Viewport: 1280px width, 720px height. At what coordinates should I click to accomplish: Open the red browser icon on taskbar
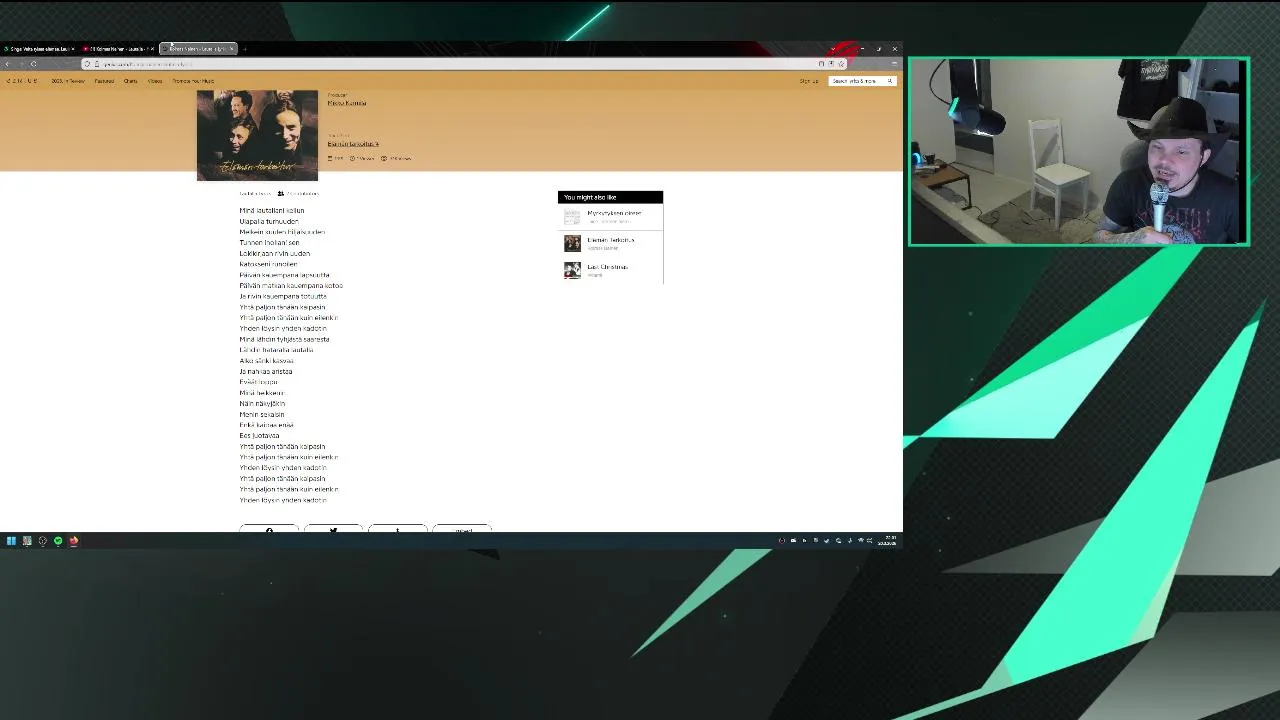click(73, 541)
